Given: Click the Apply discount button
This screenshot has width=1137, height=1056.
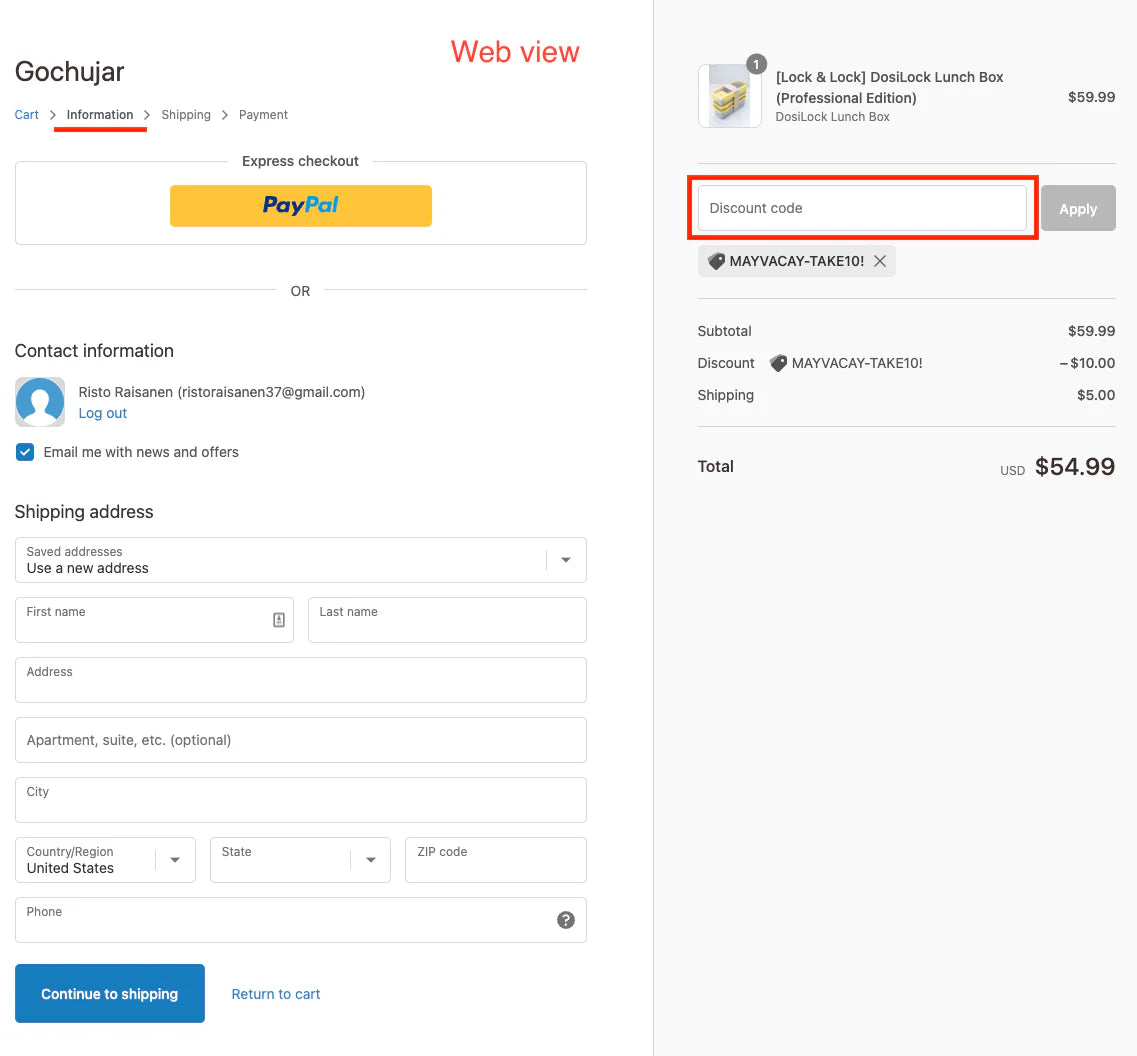Looking at the screenshot, I should click(1078, 209).
